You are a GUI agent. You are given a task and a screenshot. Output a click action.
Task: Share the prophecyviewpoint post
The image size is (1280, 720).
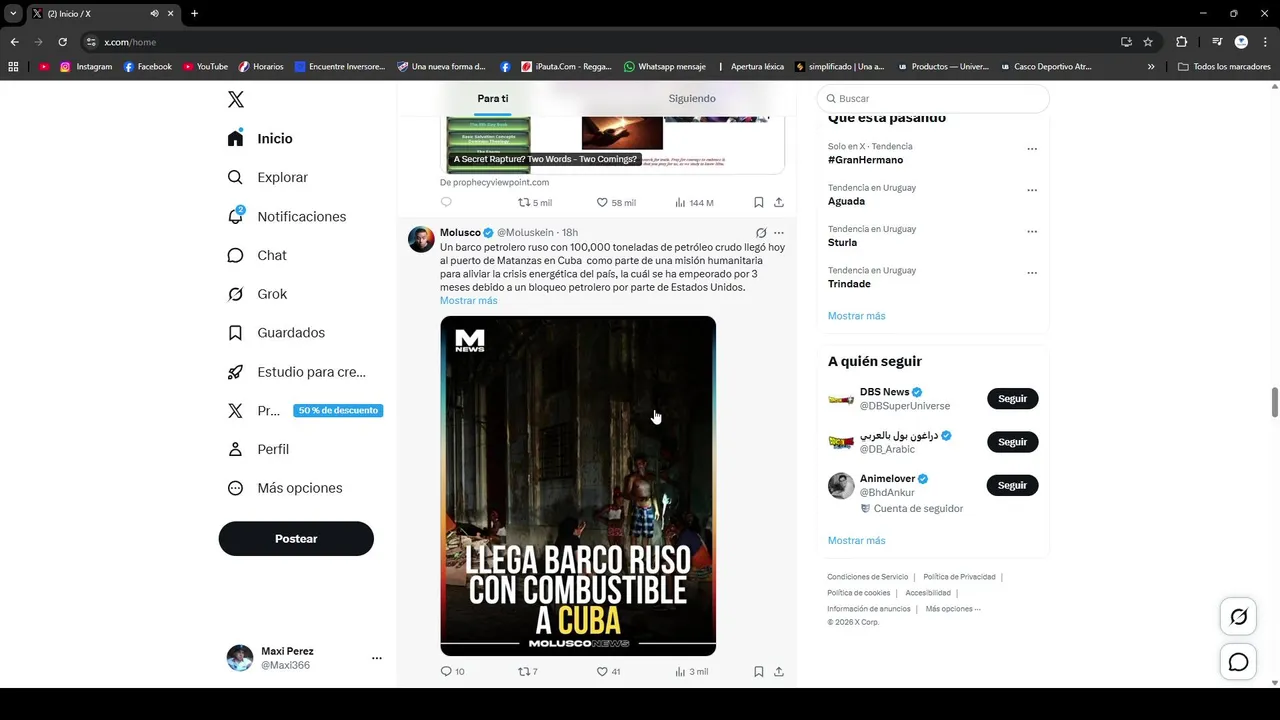click(779, 202)
